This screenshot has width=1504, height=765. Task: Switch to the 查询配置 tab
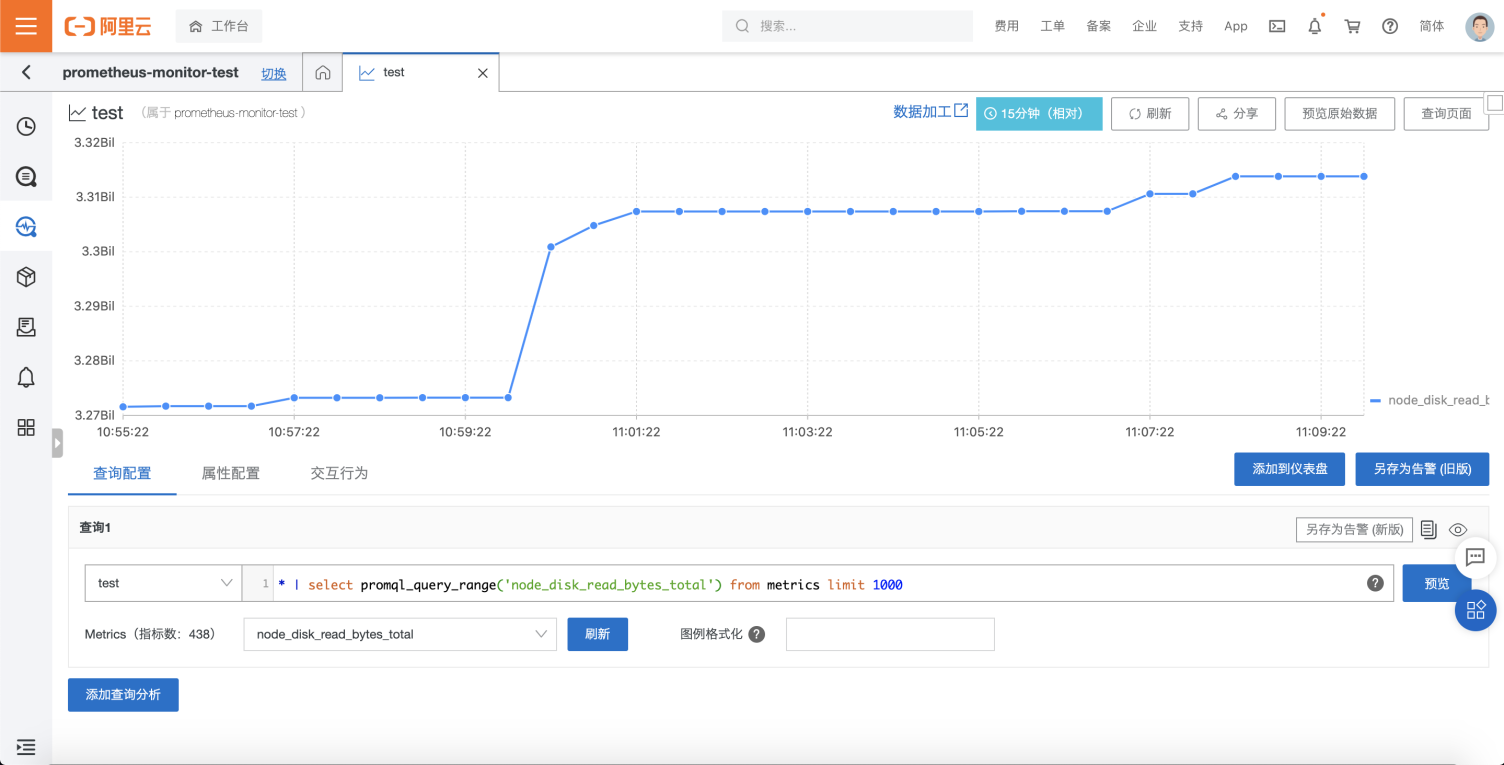[x=122, y=473]
